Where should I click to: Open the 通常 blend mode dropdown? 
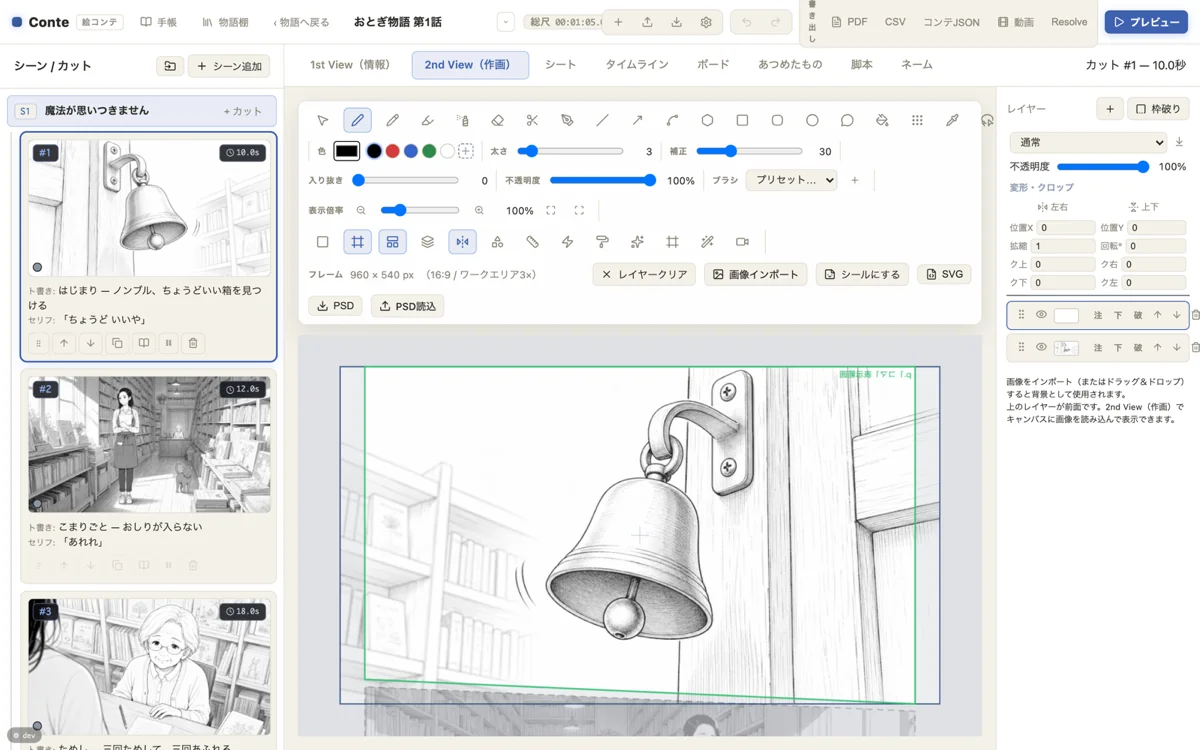pyautogui.click(x=1088, y=142)
